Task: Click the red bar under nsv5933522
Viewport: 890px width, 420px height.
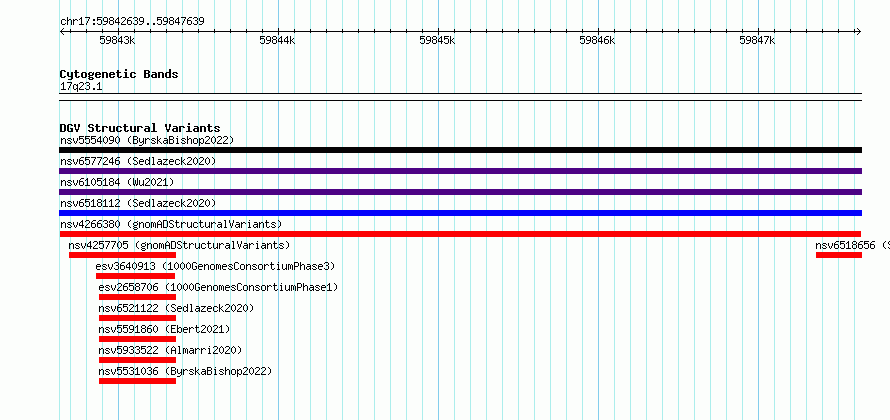Action: [137, 360]
